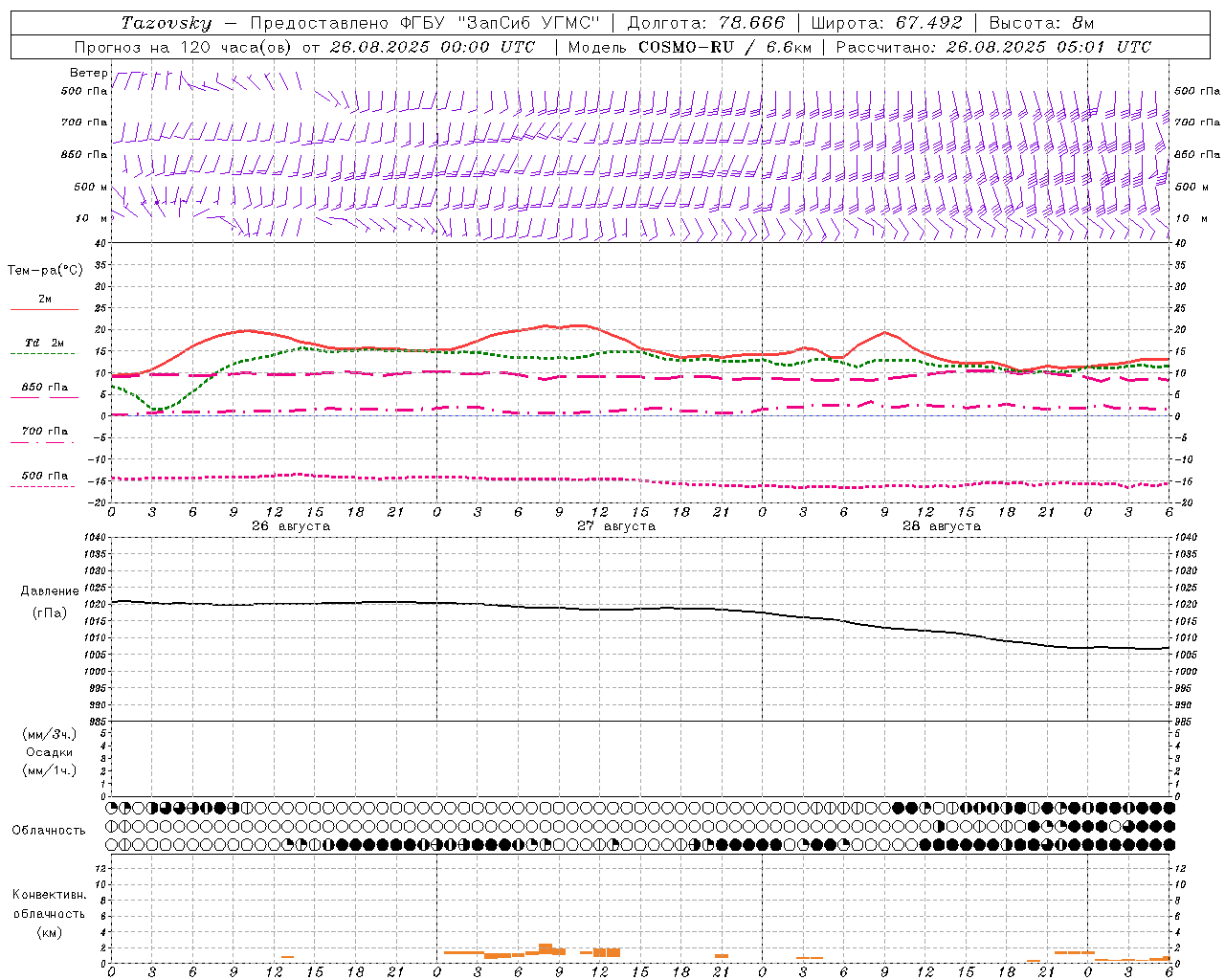This screenshot has width=1225, height=980.
Task: Click the "Ветер" wind panel label
Action: [x=89, y=73]
